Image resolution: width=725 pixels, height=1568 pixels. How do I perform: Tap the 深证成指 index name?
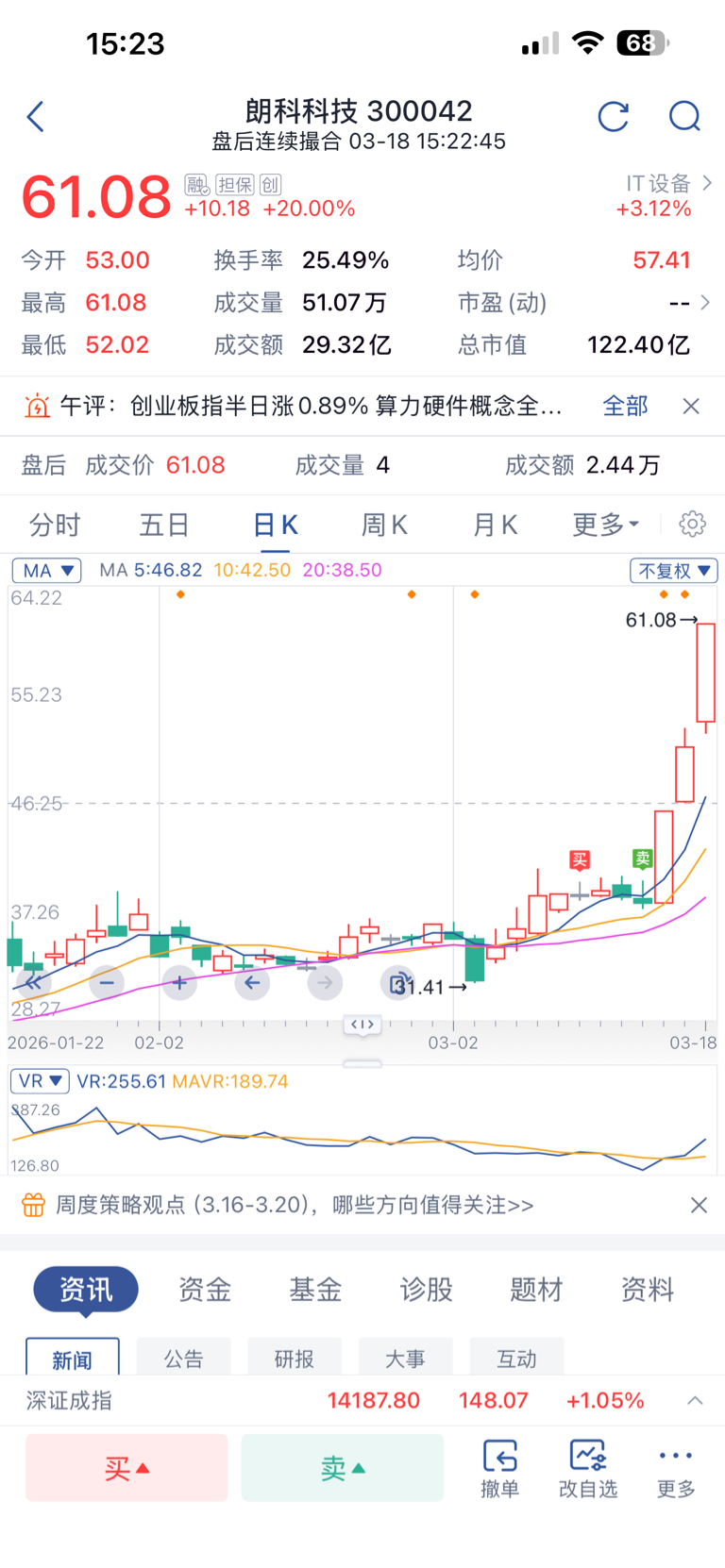(68, 1401)
